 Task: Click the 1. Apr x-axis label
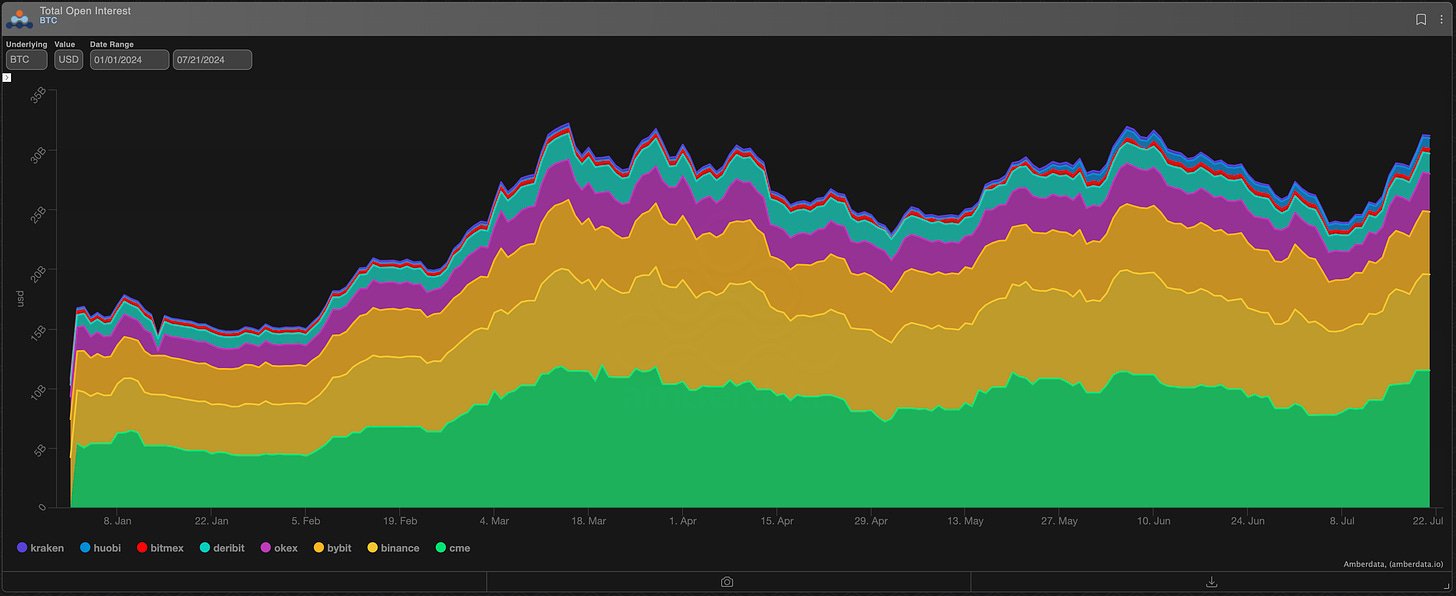[x=683, y=521]
